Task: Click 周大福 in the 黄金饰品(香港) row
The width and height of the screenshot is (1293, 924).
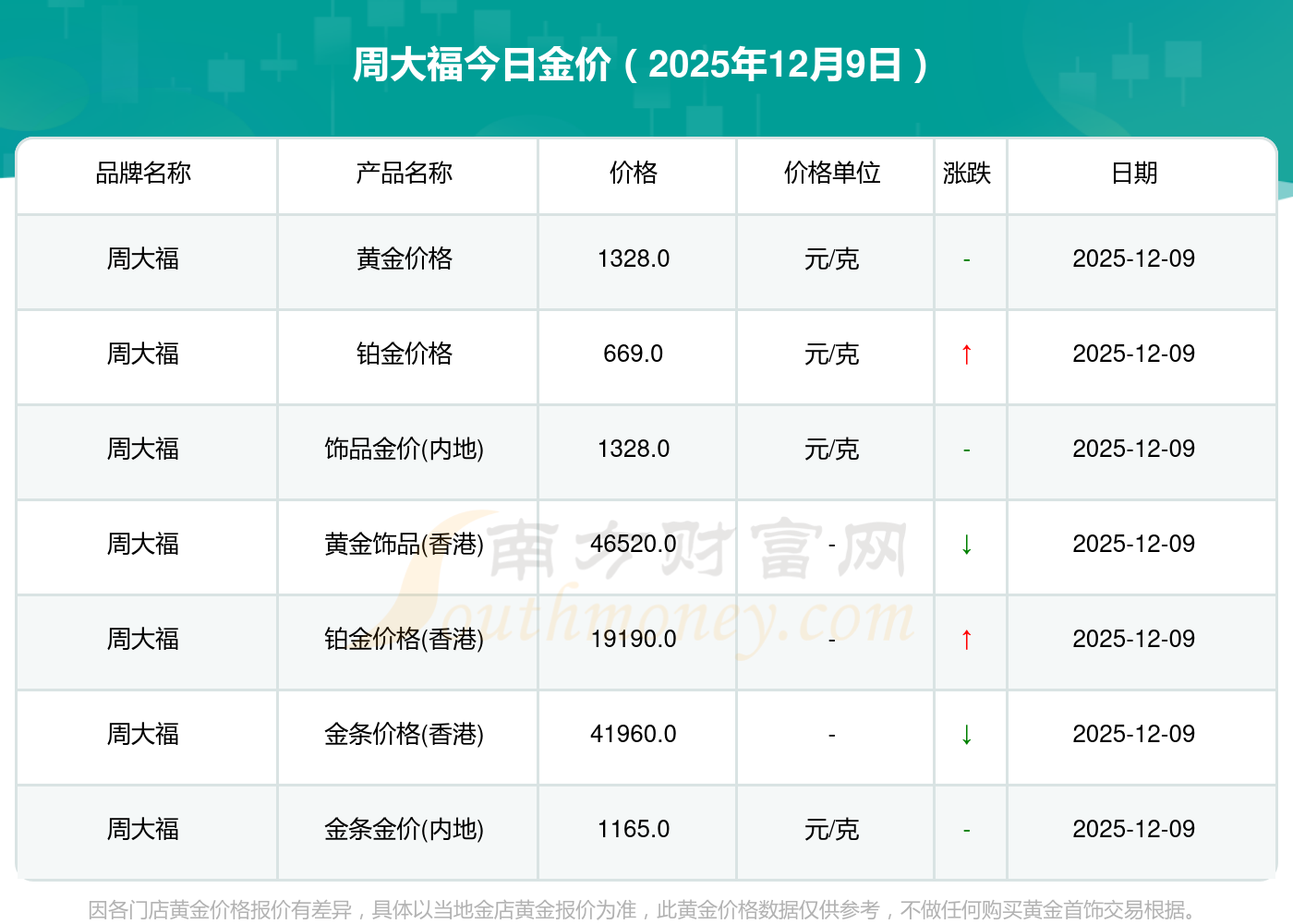Action: pos(143,544)
